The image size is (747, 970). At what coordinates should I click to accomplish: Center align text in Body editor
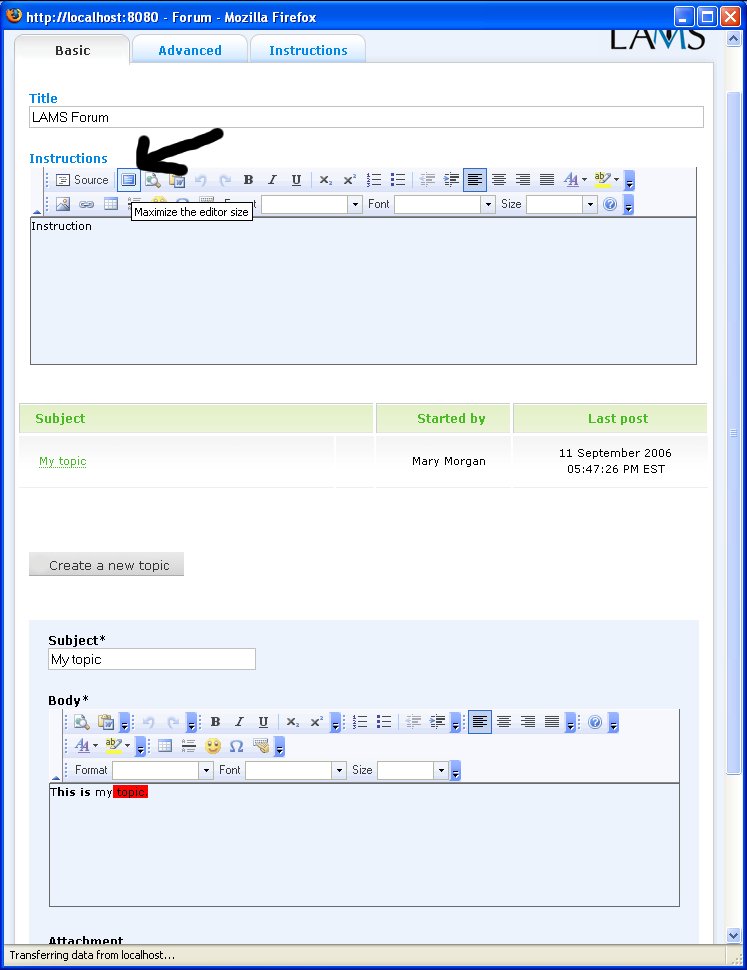tap(504, 722)
